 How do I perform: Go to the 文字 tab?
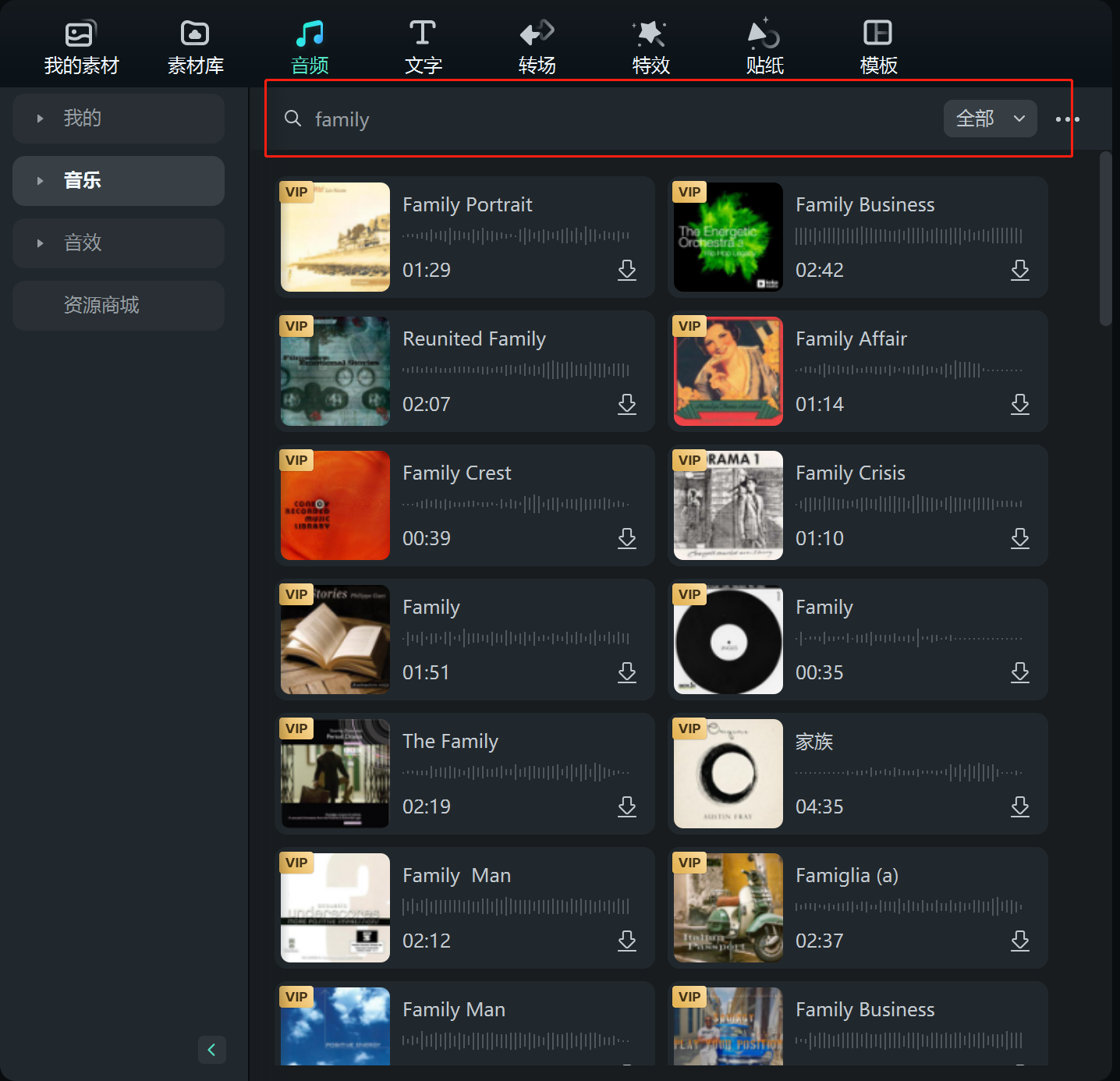pyautogui.click(x=423, y=47)
